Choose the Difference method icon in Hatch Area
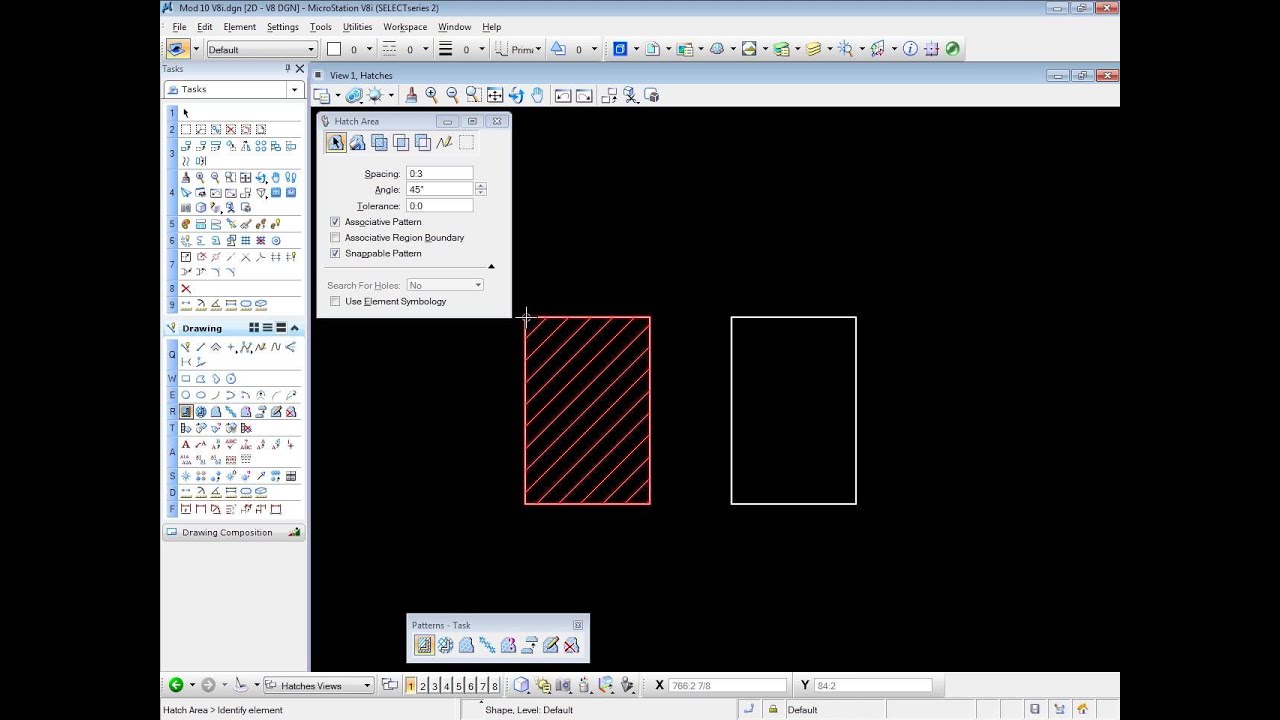This screenshot has height=720, width=1280. pyautogui.click(x=422, y=143)
